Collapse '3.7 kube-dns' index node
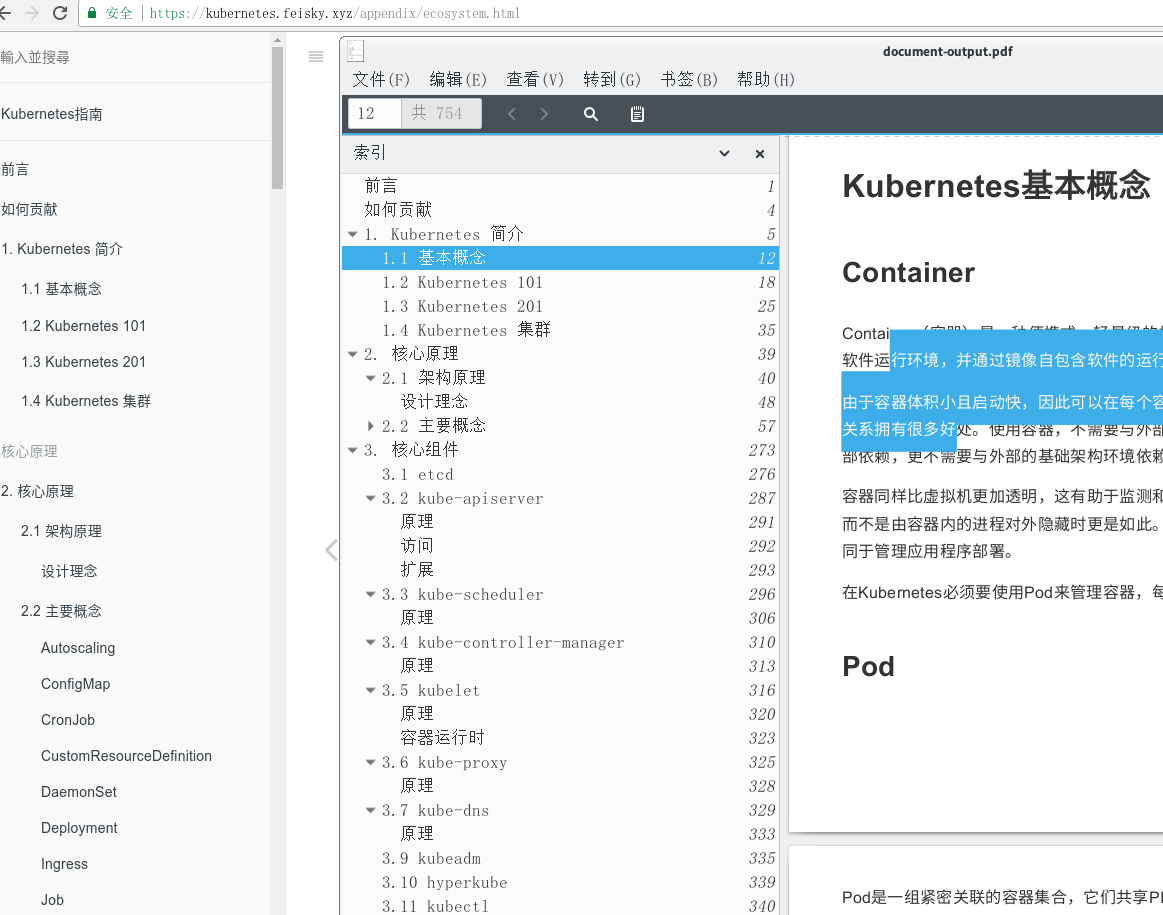The image size is (1163, 915). coord(370,810)
